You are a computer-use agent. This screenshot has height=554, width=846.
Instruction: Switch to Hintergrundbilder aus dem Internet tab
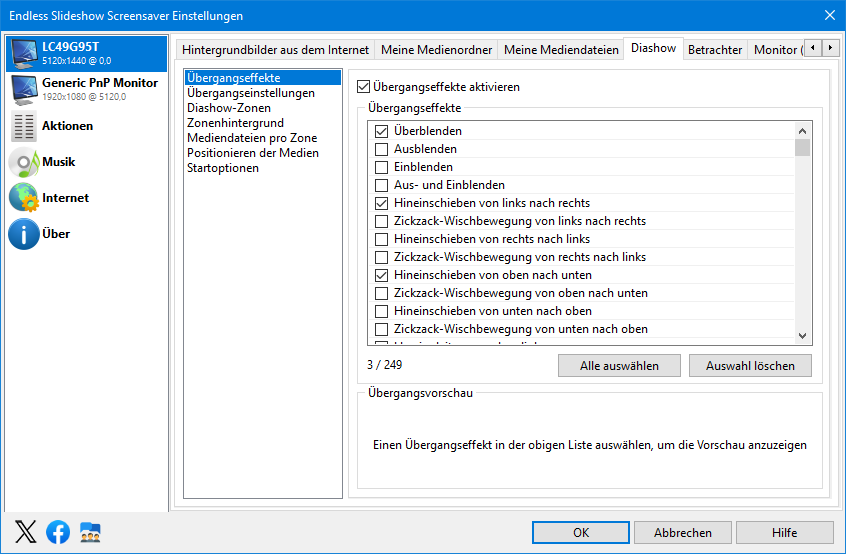point(275,50)
